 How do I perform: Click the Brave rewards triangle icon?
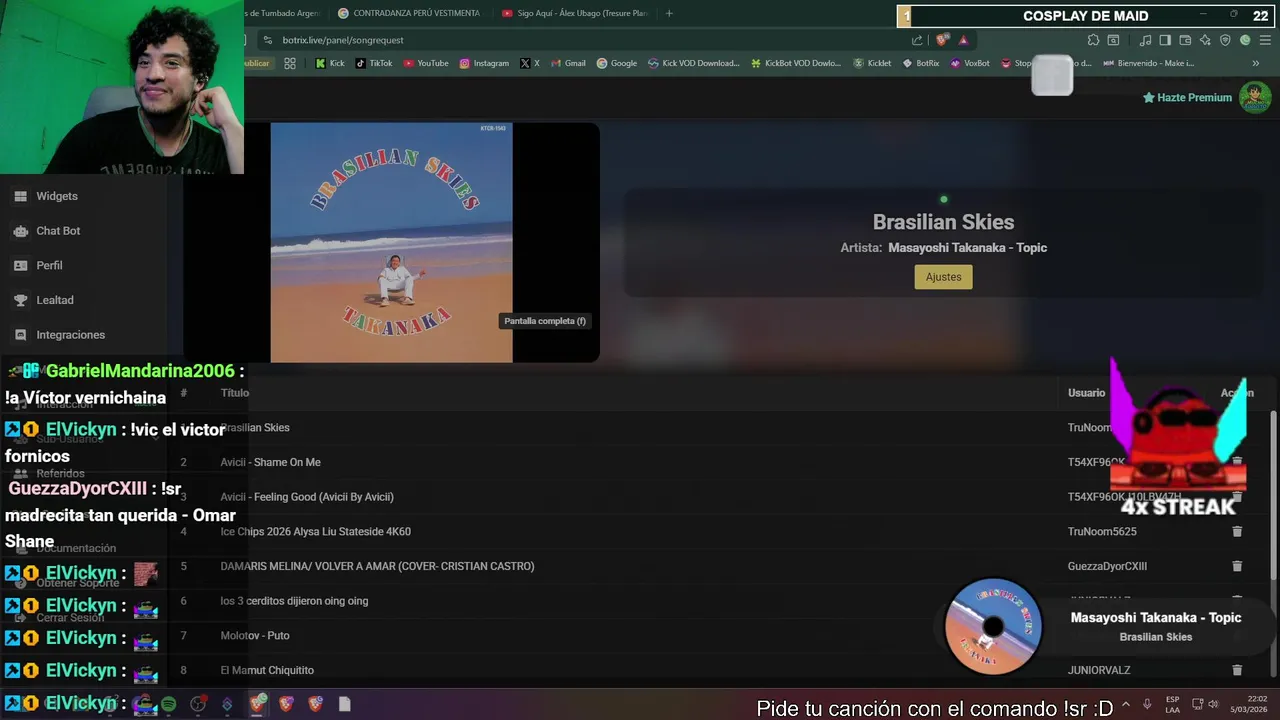(x=963, y=40)
